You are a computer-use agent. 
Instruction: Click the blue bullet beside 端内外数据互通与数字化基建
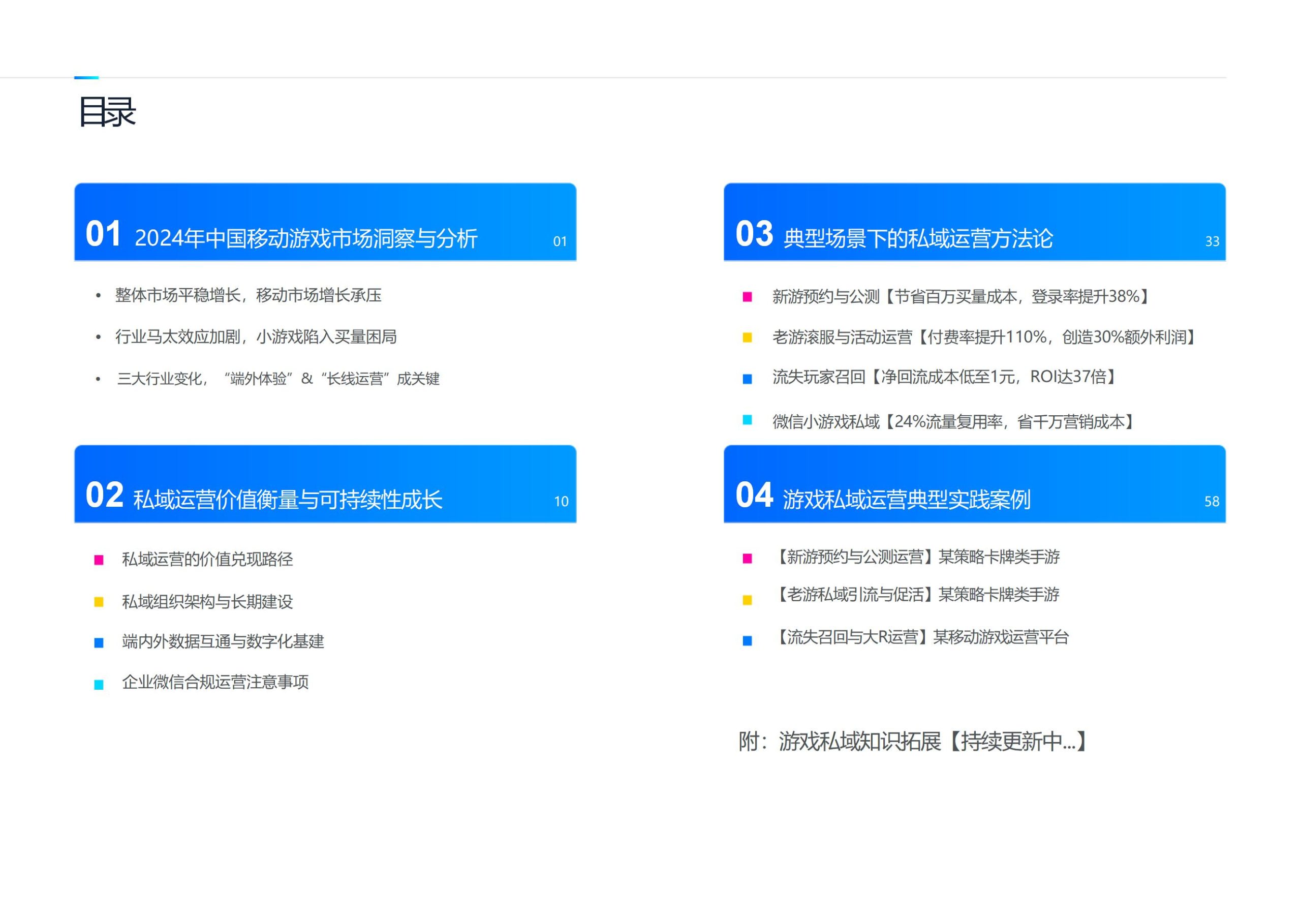coord(99,643)
